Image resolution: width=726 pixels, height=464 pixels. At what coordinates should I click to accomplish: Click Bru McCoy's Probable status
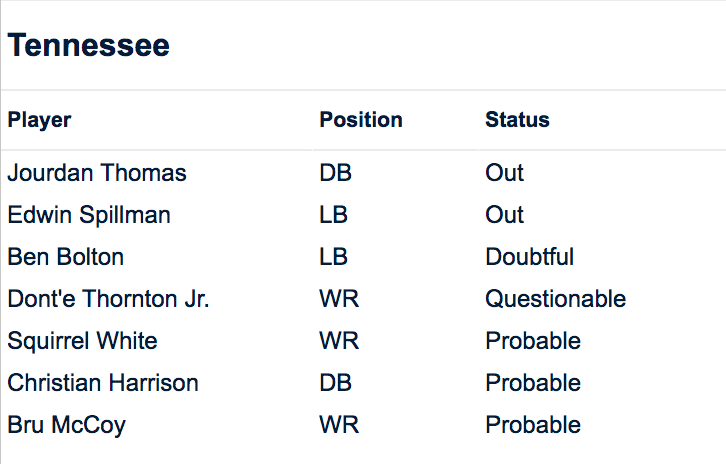[533, 425]
